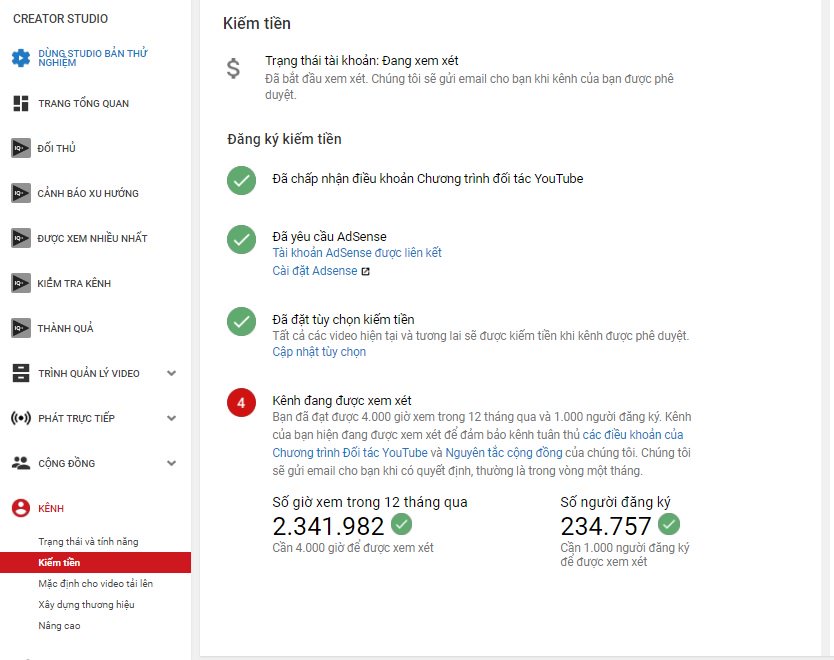The width and height of the screenshot is (834, 660).
Task: Click Cộng đồng label in sidebar
Action: (x=66, y=463)
